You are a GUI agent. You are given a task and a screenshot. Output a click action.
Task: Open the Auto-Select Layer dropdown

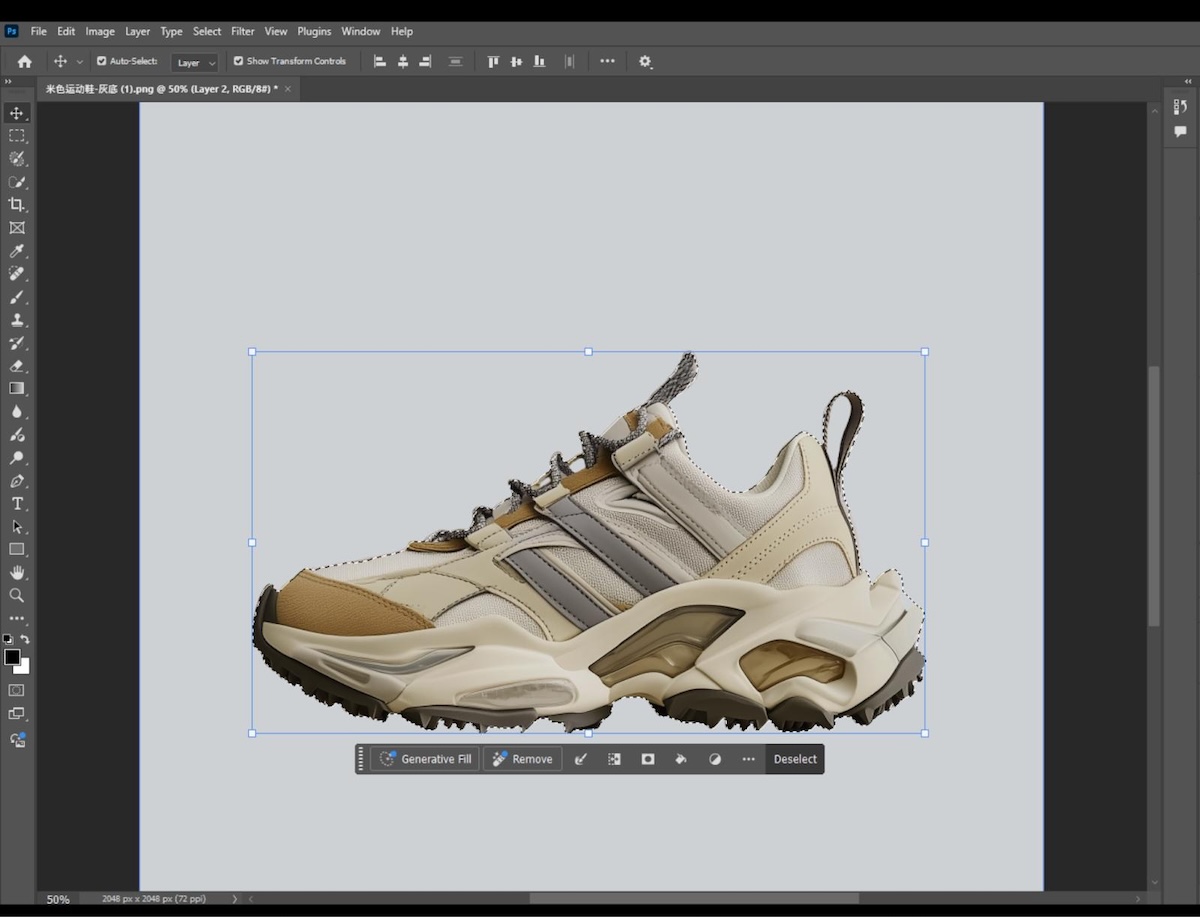coord(195,62)
